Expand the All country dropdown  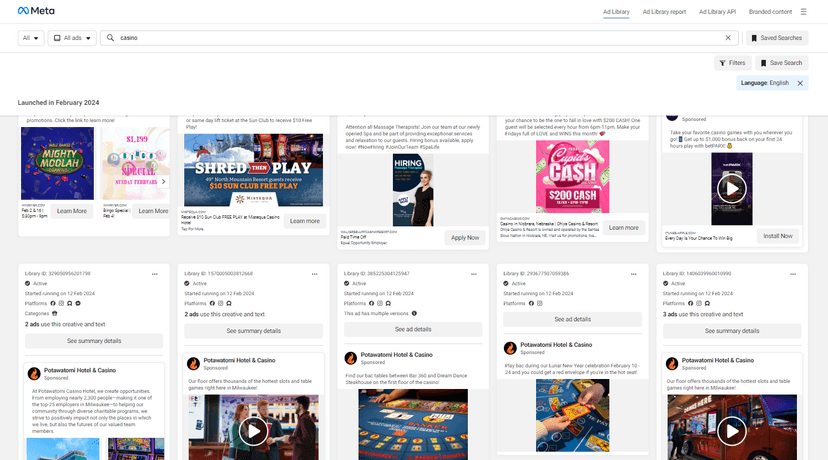31,38
